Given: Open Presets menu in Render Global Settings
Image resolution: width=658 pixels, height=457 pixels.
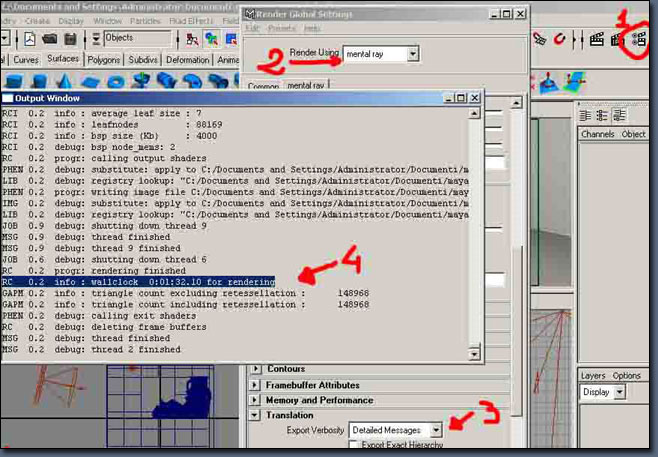Looking at the screenshot, I should click(x=282, y=28).
